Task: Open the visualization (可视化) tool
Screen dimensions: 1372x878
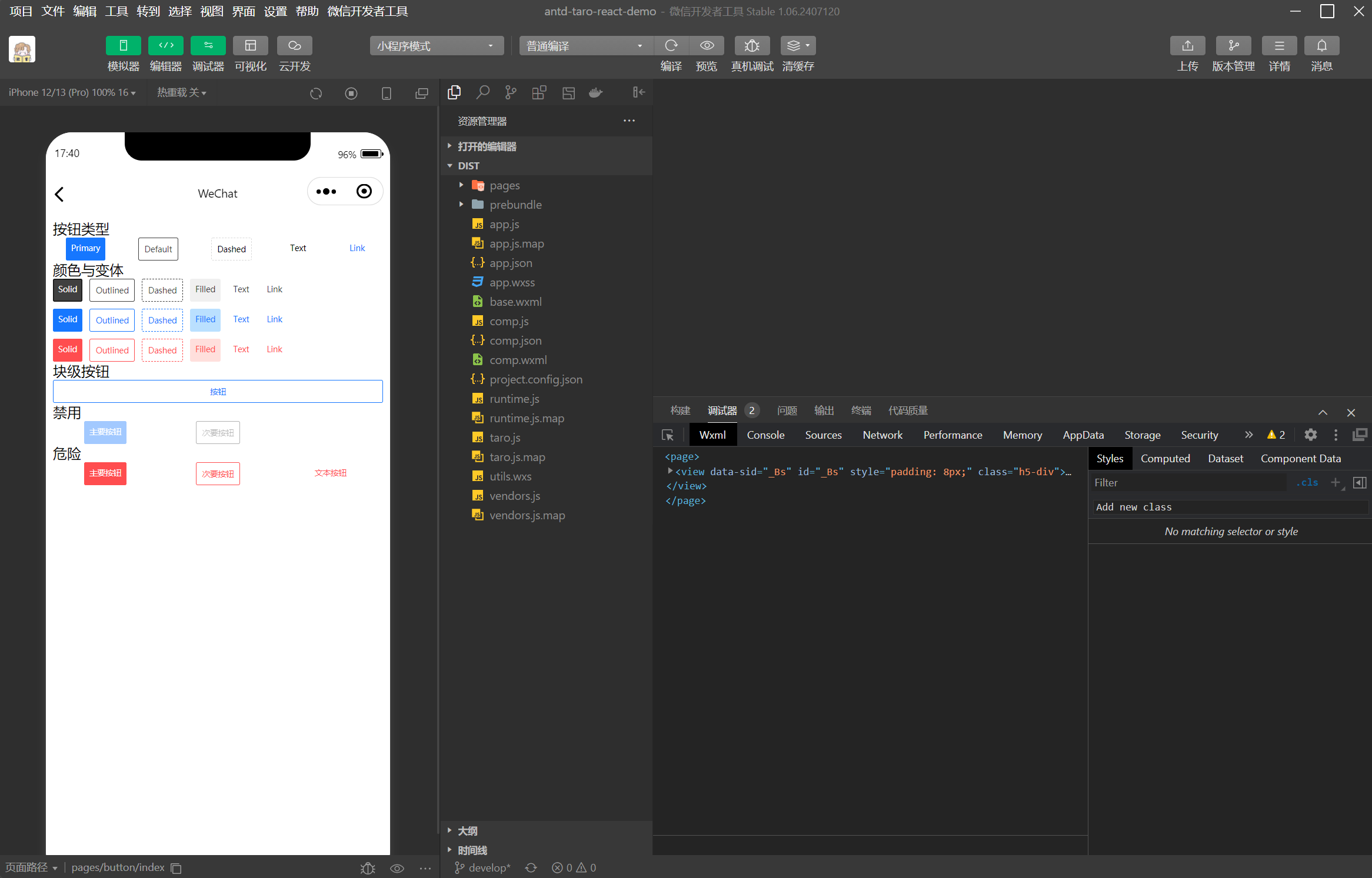Action: pos(251,45)
